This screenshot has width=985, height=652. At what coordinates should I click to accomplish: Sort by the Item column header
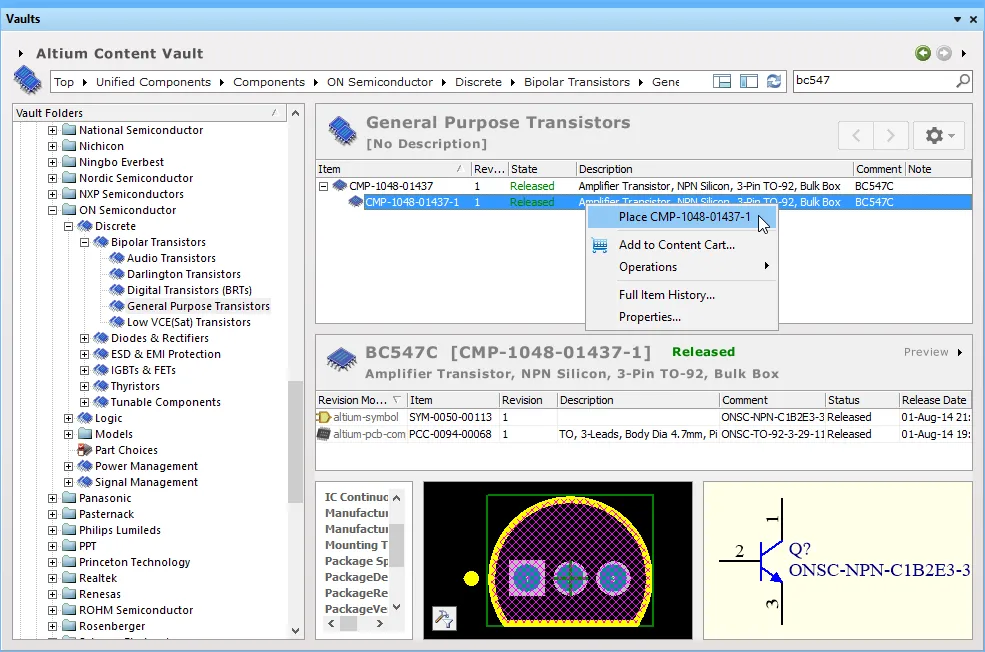393,169
